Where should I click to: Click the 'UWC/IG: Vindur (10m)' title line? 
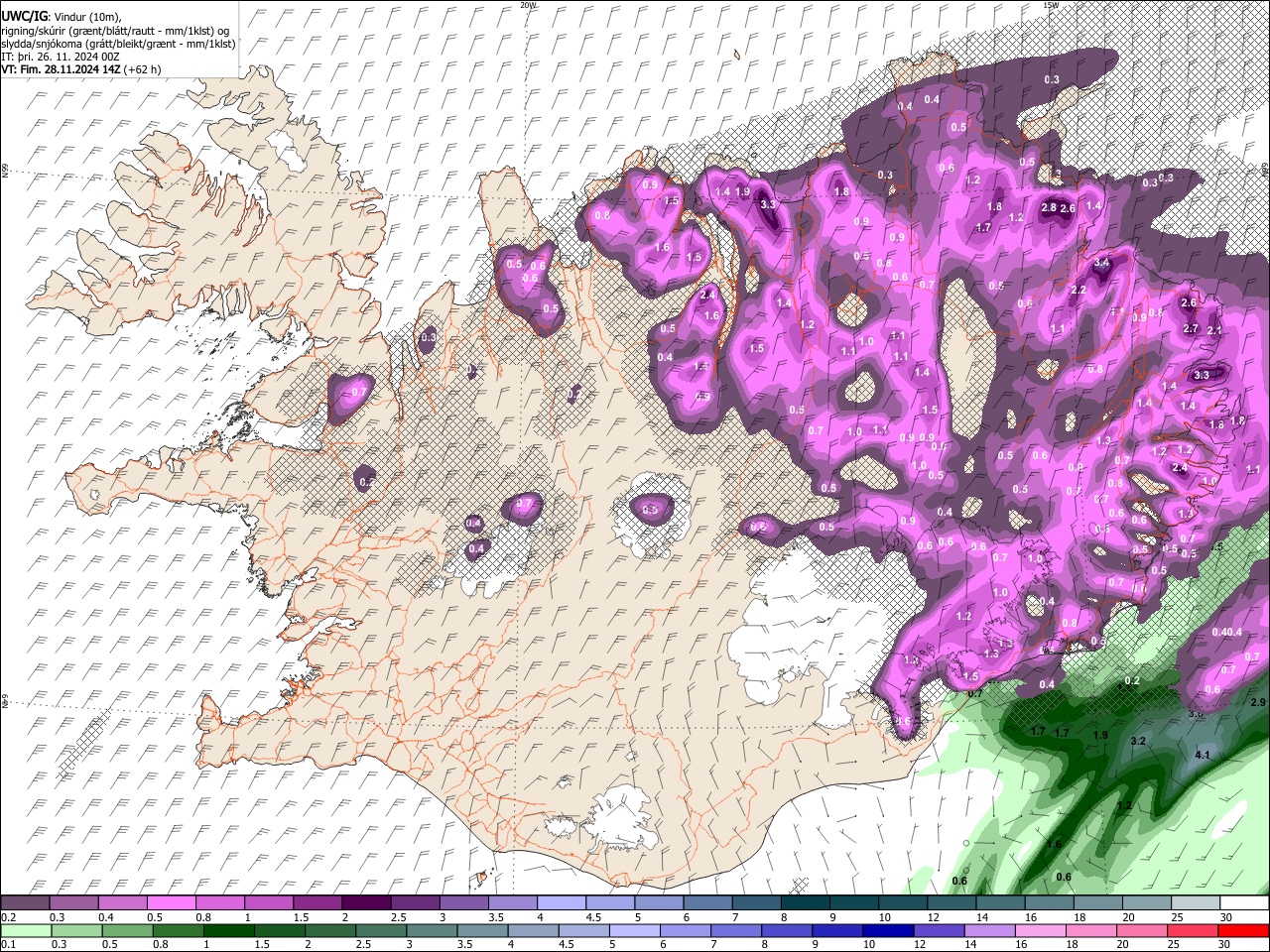(x=62, y=17)
